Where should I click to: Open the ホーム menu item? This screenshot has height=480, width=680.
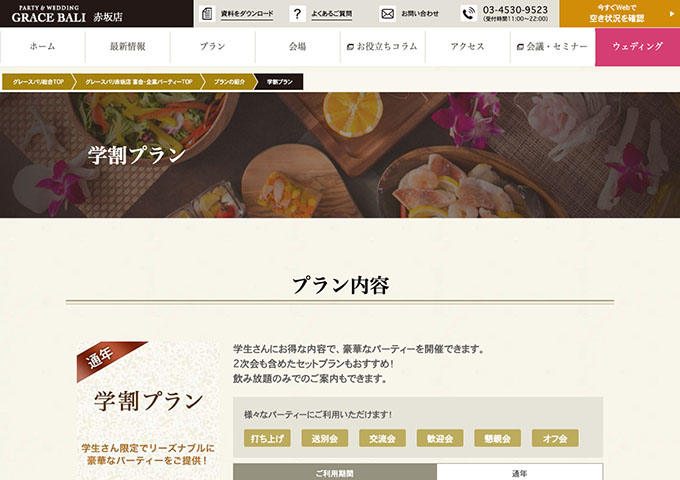(42, 46)
